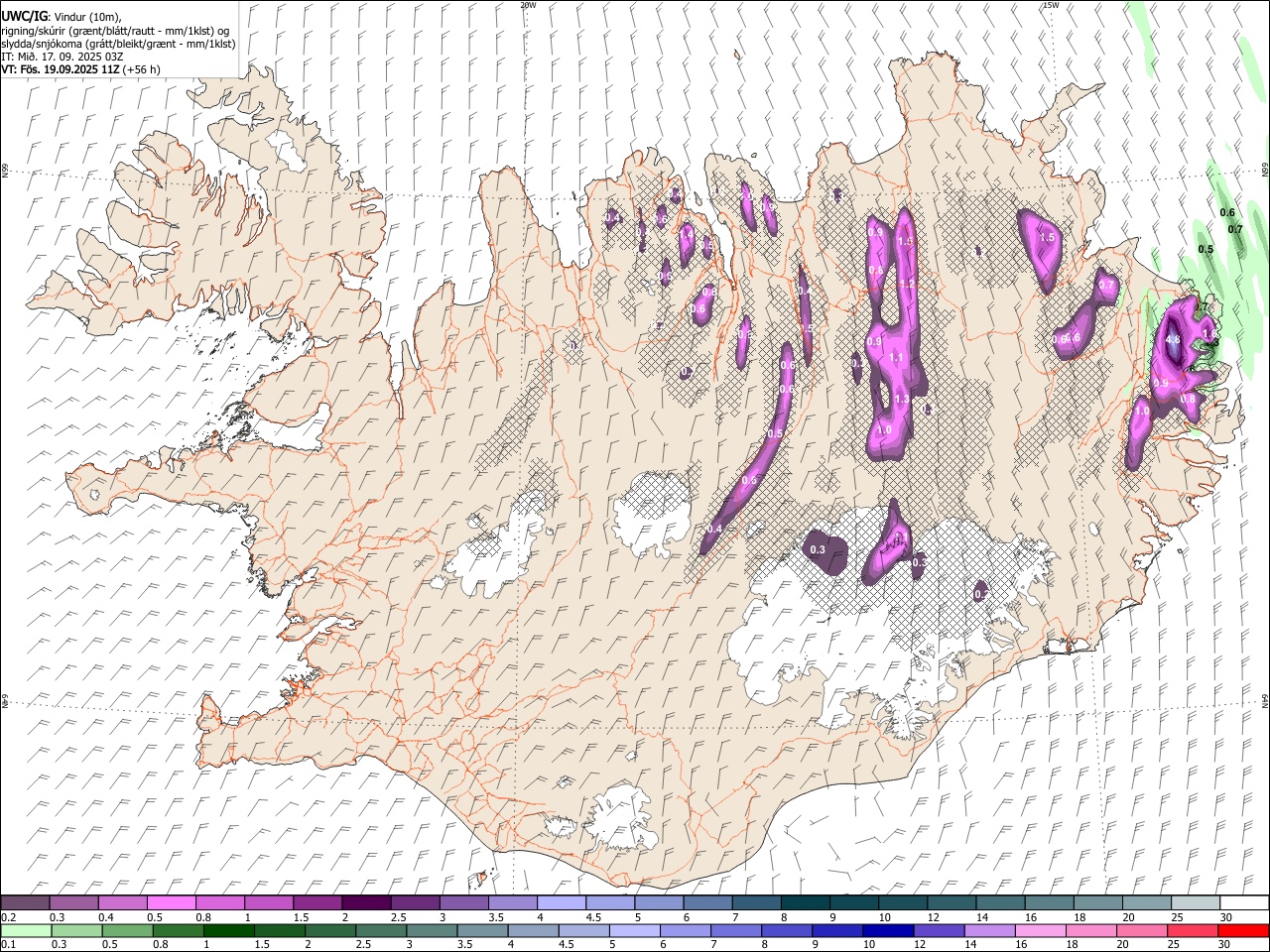Click the 4.8 precipitation value in the east
The image size is (1270, 952).
click(1173, 340)
